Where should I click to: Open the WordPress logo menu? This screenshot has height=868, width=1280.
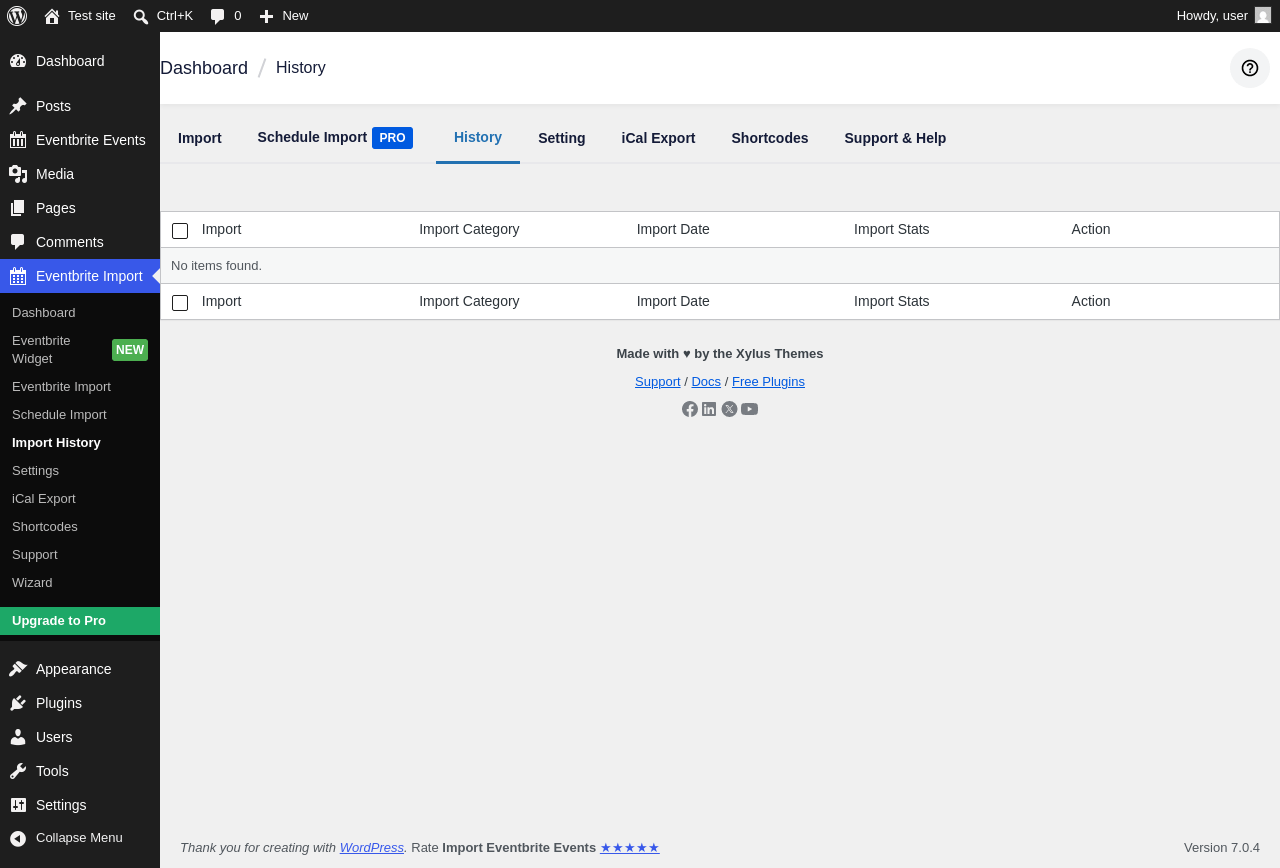click(17, 16)
